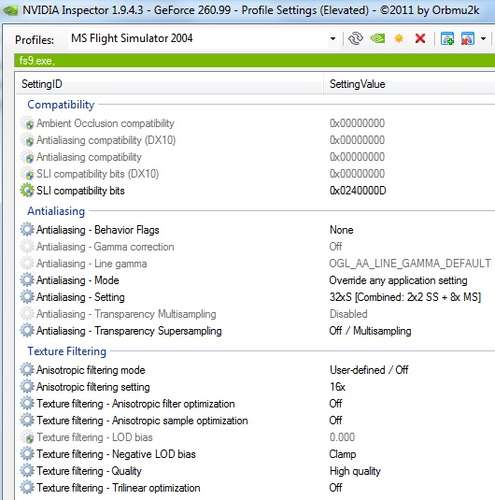The width and height of the screenshot is (495, 500).
Task: Open the toolbar dropdown arrow after remove-application icon
Action: [x=483, y=39]
